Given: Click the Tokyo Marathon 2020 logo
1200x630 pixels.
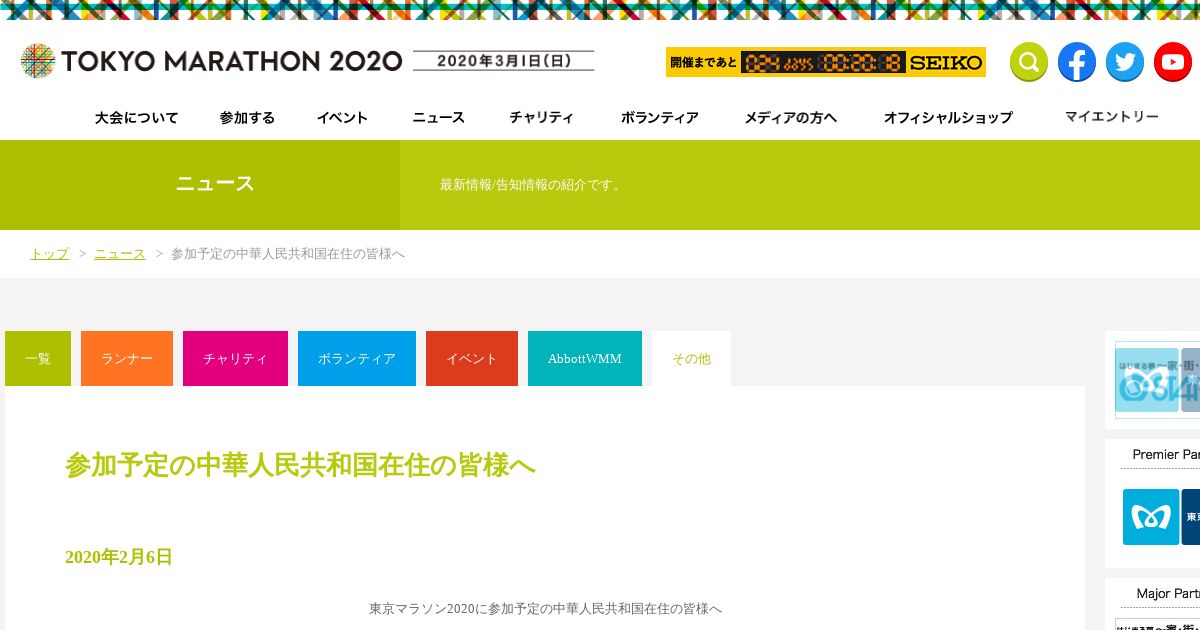Looking at the screenshot, I should tap(211, 61).
